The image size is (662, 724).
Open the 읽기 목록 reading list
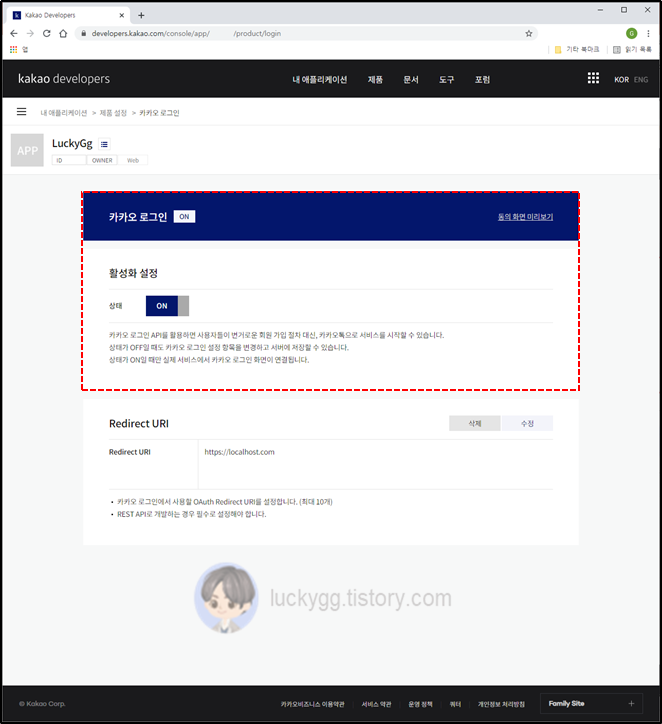(x=632, y=49)
